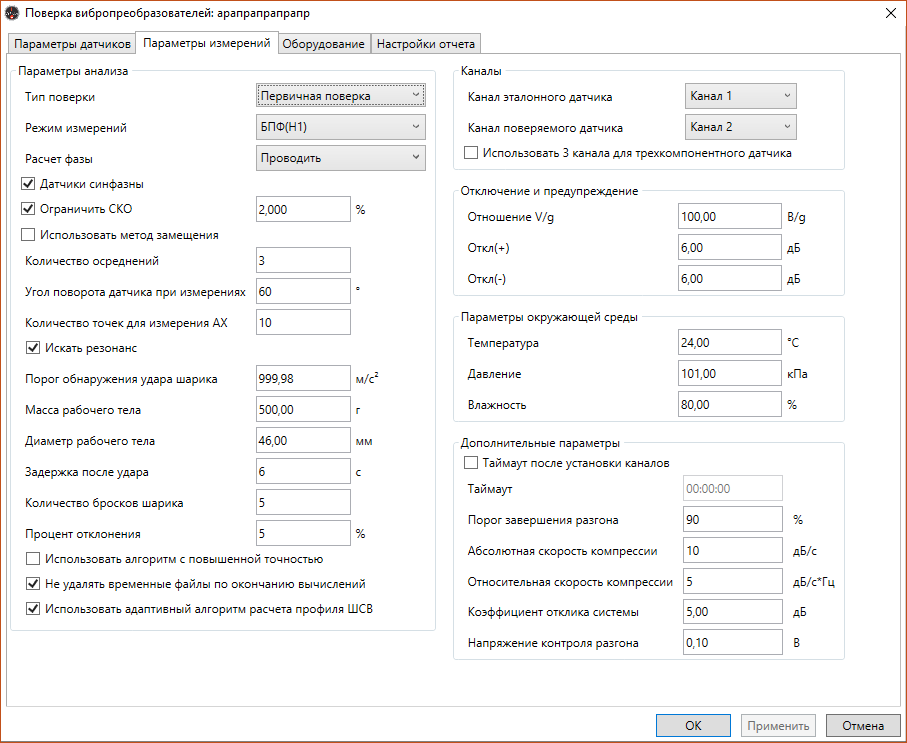This screenshot has width=907, height=743.
Task: Open 'Канал эталонного датчика' dropdown
Action: pos(740,96)
